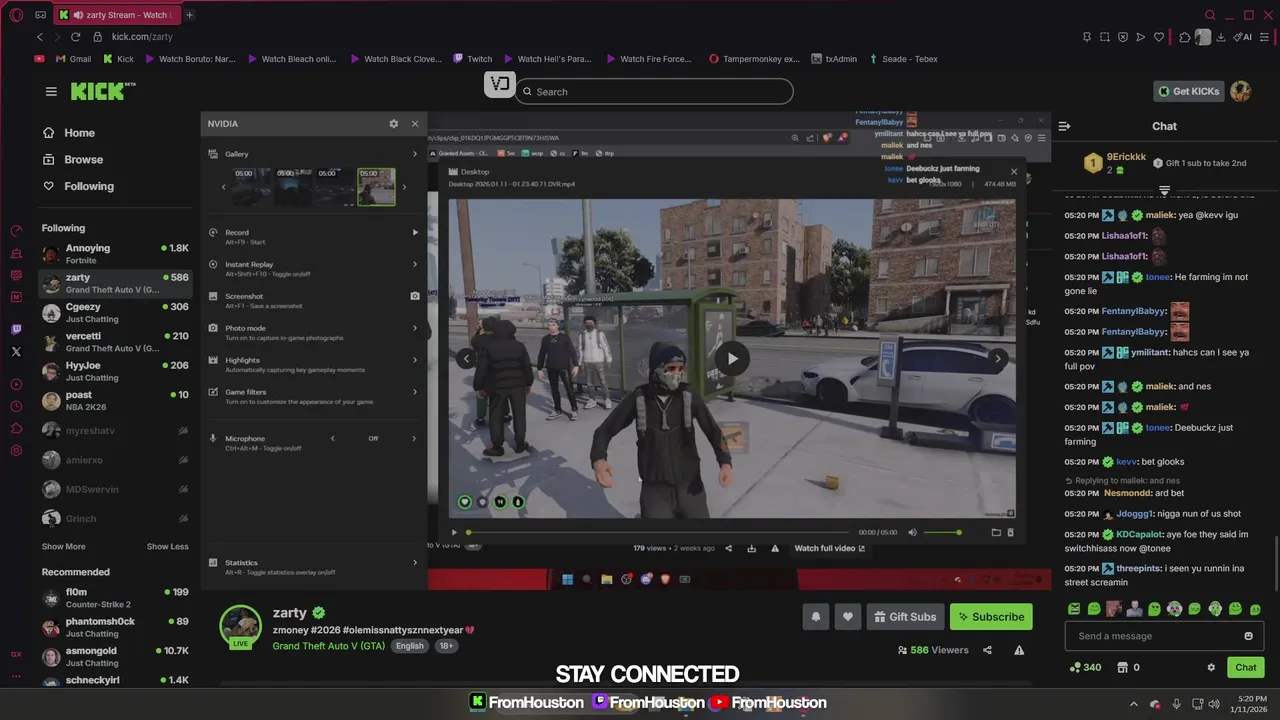This screenshot has height=720, width=1280.
Task: Show previous clip in the viewer
Action: click(465, 358)
